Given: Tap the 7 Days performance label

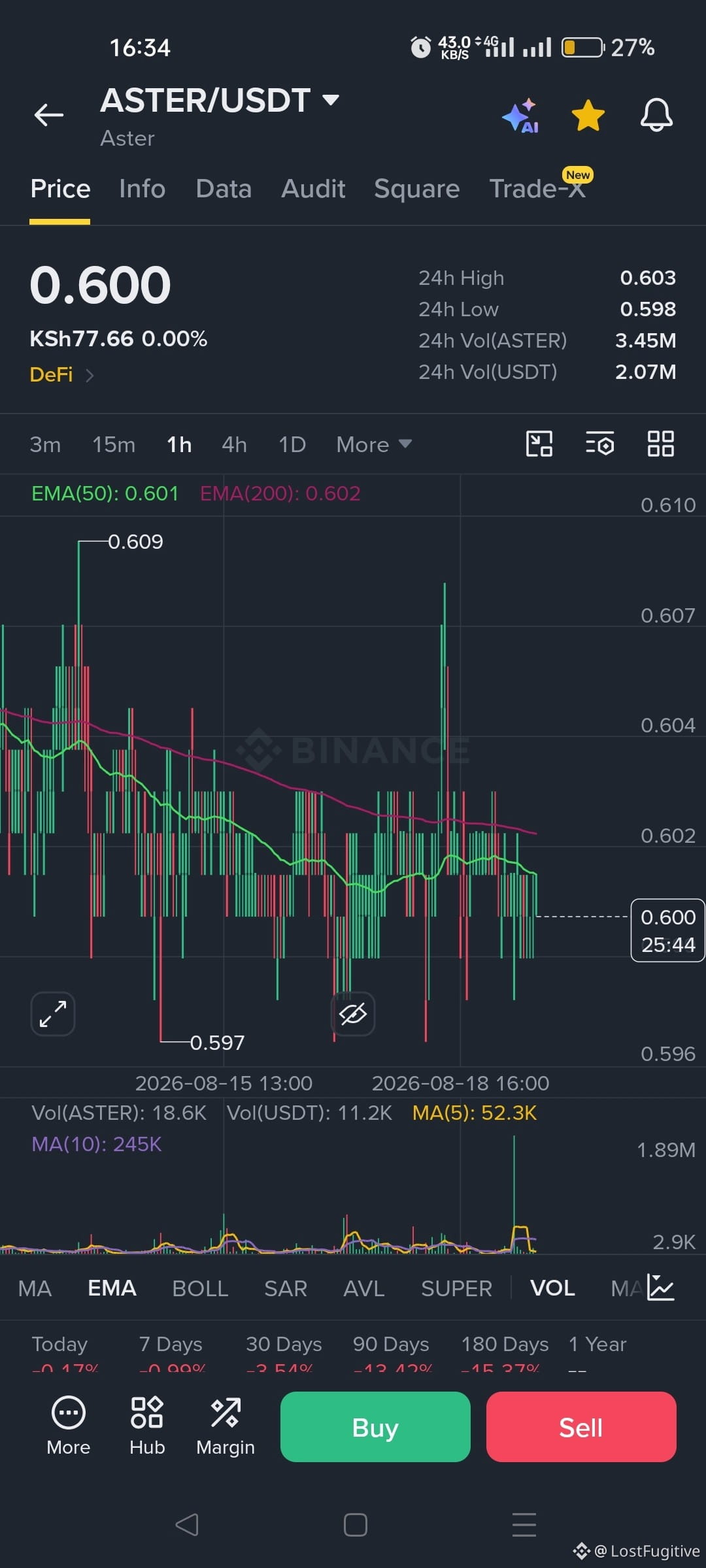Looking at the screenshot, I should 171,1344.
